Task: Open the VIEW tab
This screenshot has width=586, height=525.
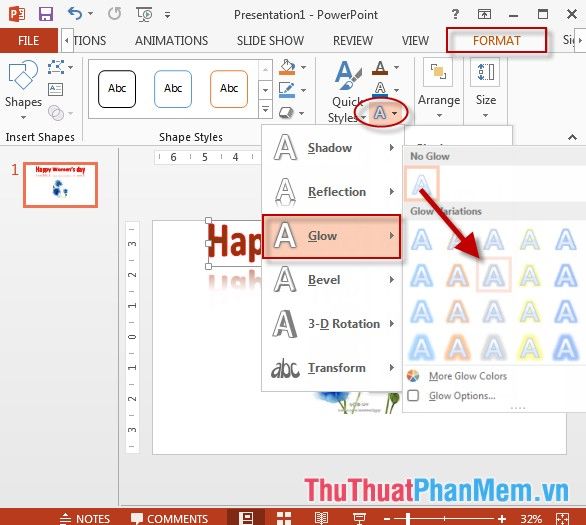Action: click(415, 40)
